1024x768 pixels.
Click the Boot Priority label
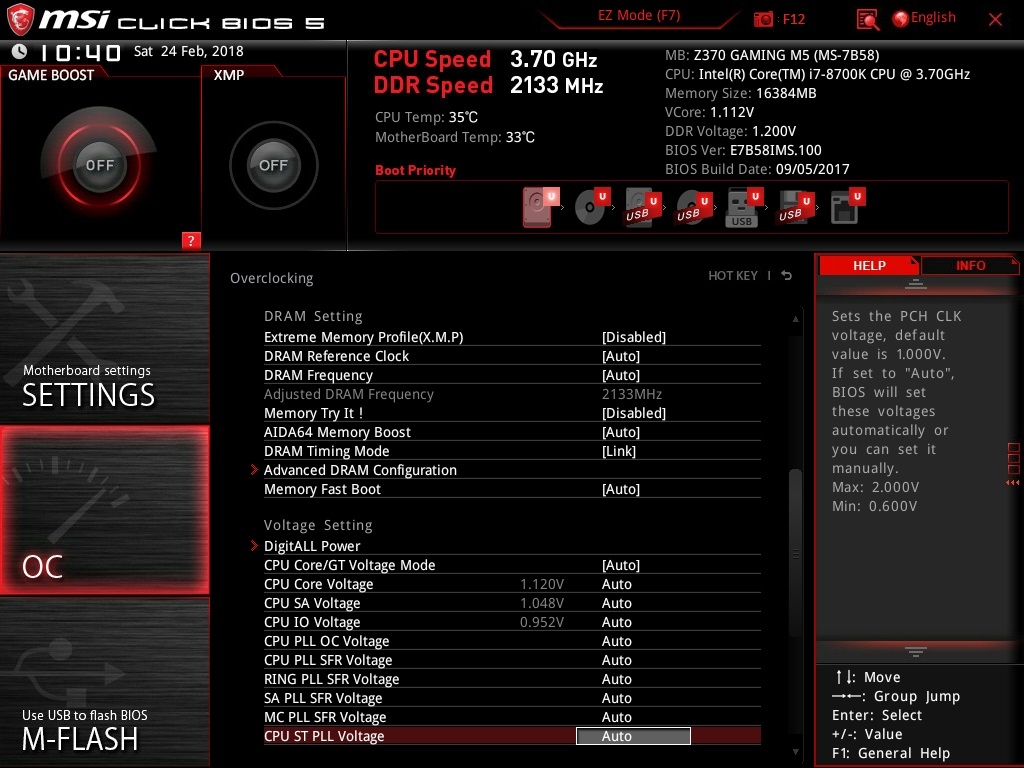[415, 170]
